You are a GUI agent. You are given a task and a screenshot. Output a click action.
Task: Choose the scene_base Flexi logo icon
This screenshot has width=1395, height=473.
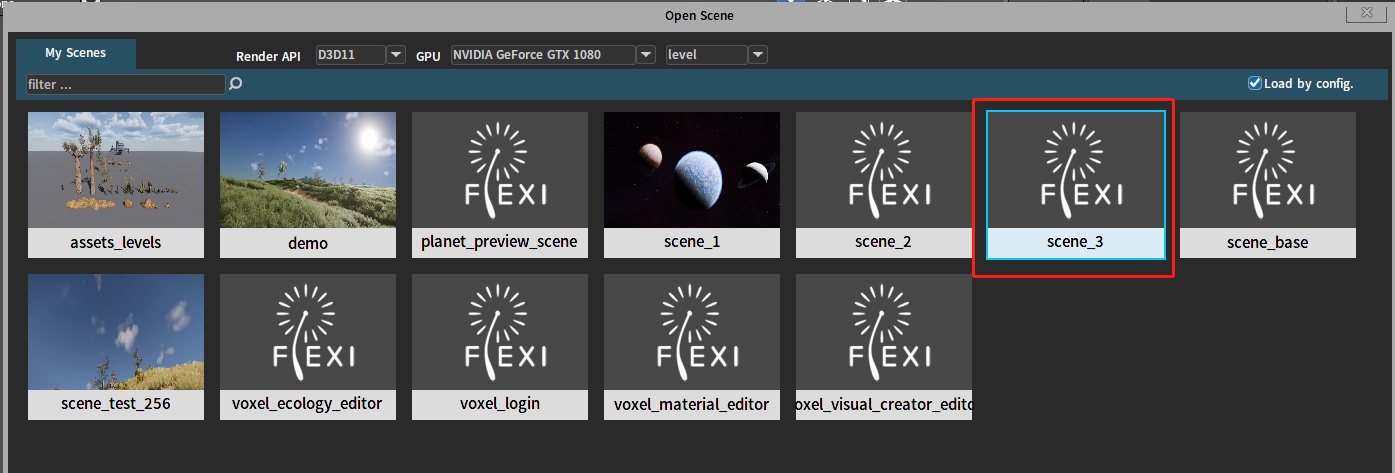1267,169
